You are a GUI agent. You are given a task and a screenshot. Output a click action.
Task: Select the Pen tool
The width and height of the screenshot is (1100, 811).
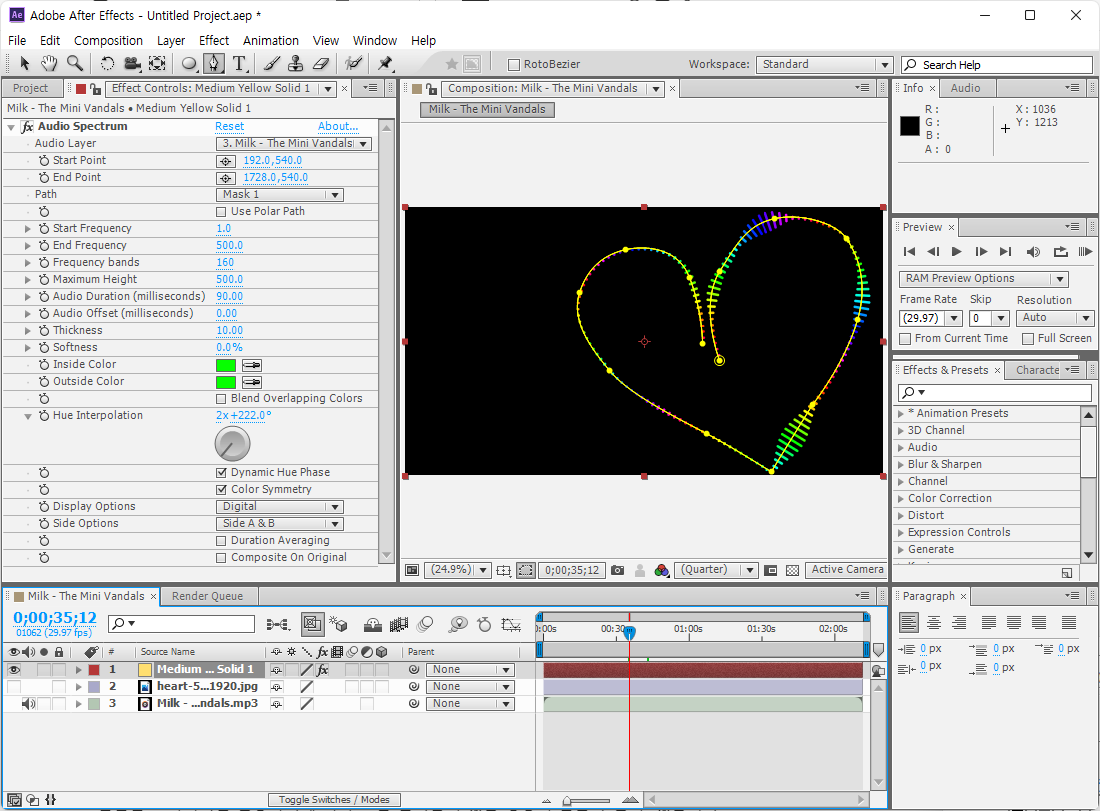click(x=213, y=64)
